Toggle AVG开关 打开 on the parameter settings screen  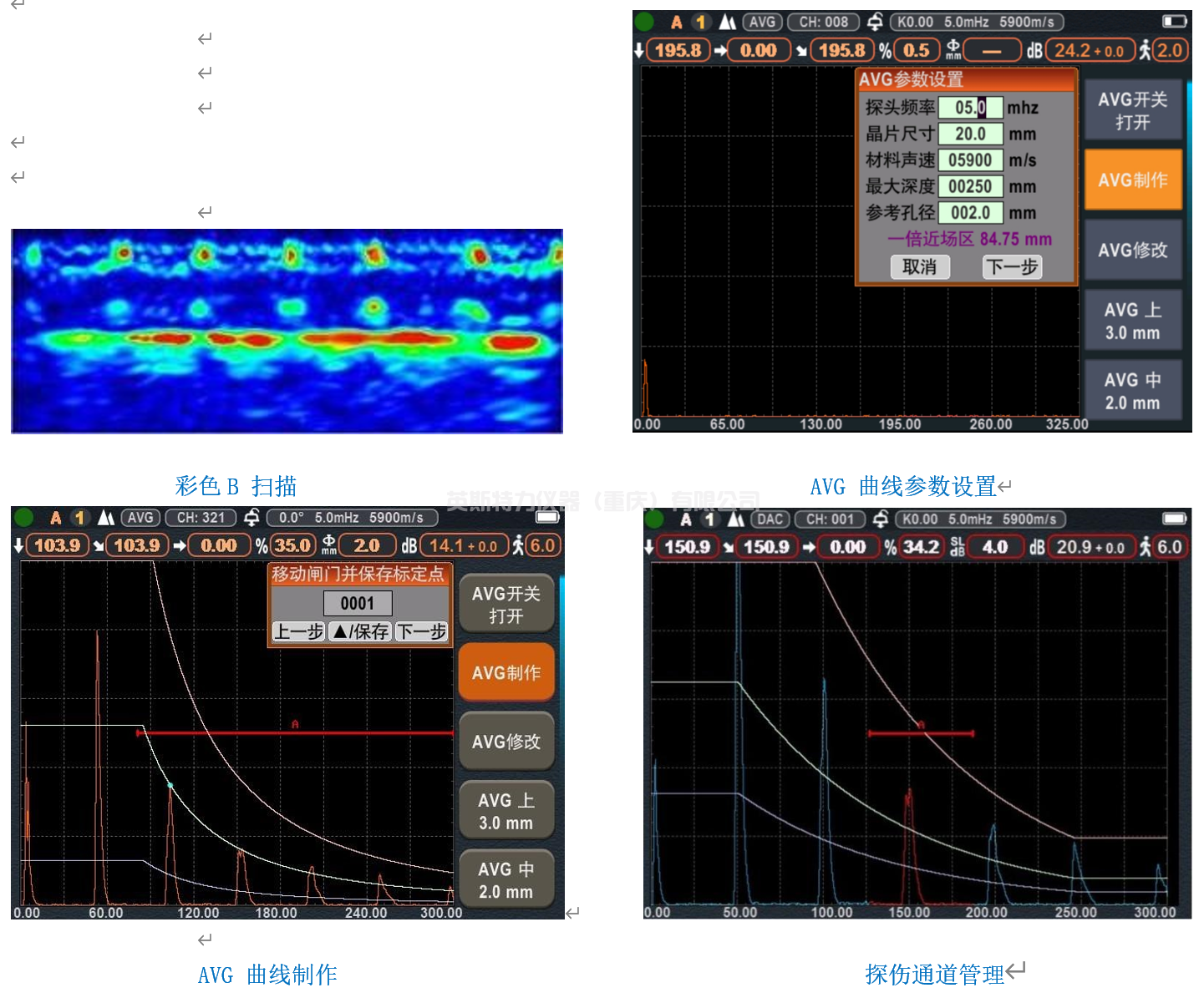[x=1132, y=110]
